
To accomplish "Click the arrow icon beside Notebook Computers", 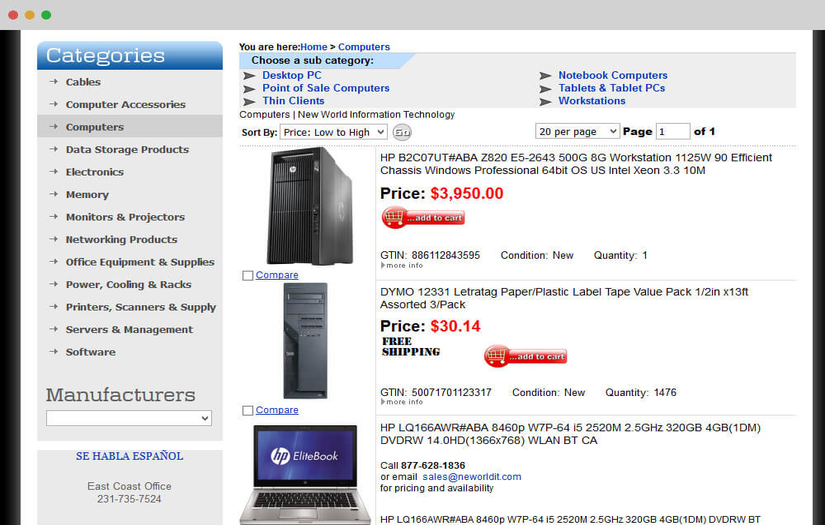I will coord(546,76).
